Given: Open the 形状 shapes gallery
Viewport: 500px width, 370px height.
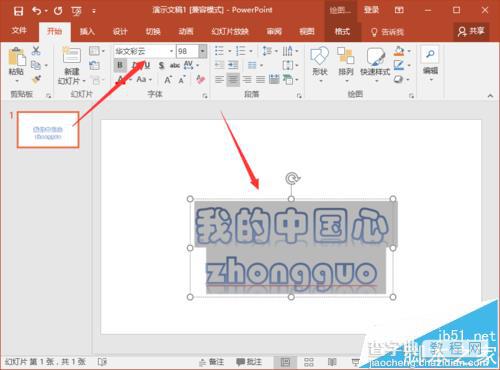Looking at the screenshot, I should pos(320,65).
